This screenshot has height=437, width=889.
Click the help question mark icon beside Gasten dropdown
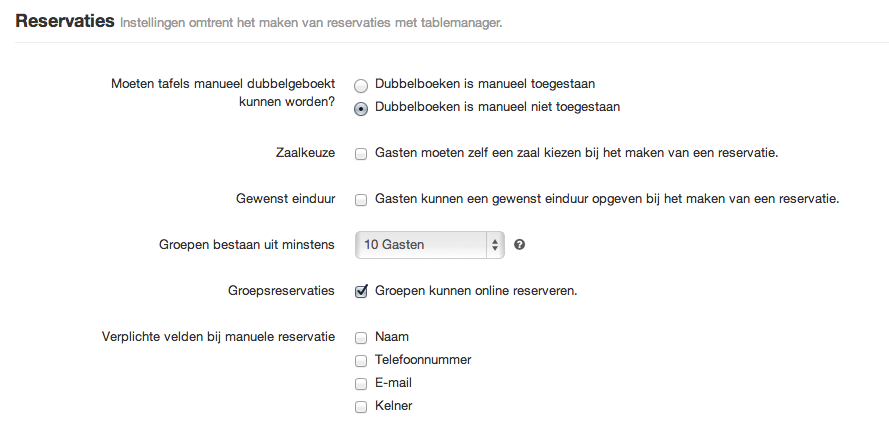click(x=519, y=245)
